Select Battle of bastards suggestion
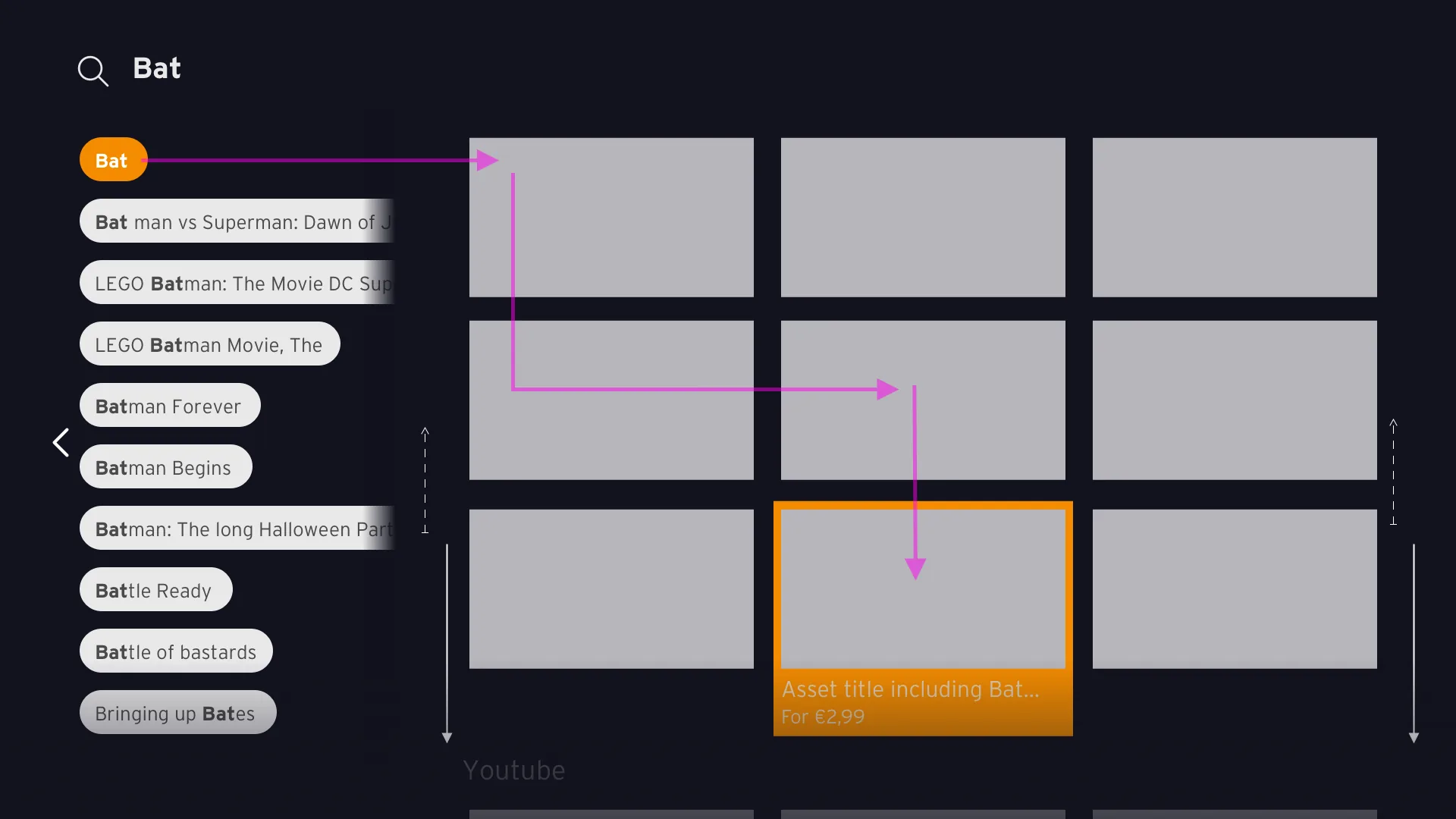Viewport: 1456px width, 819px height. click(x=176, y=651)
